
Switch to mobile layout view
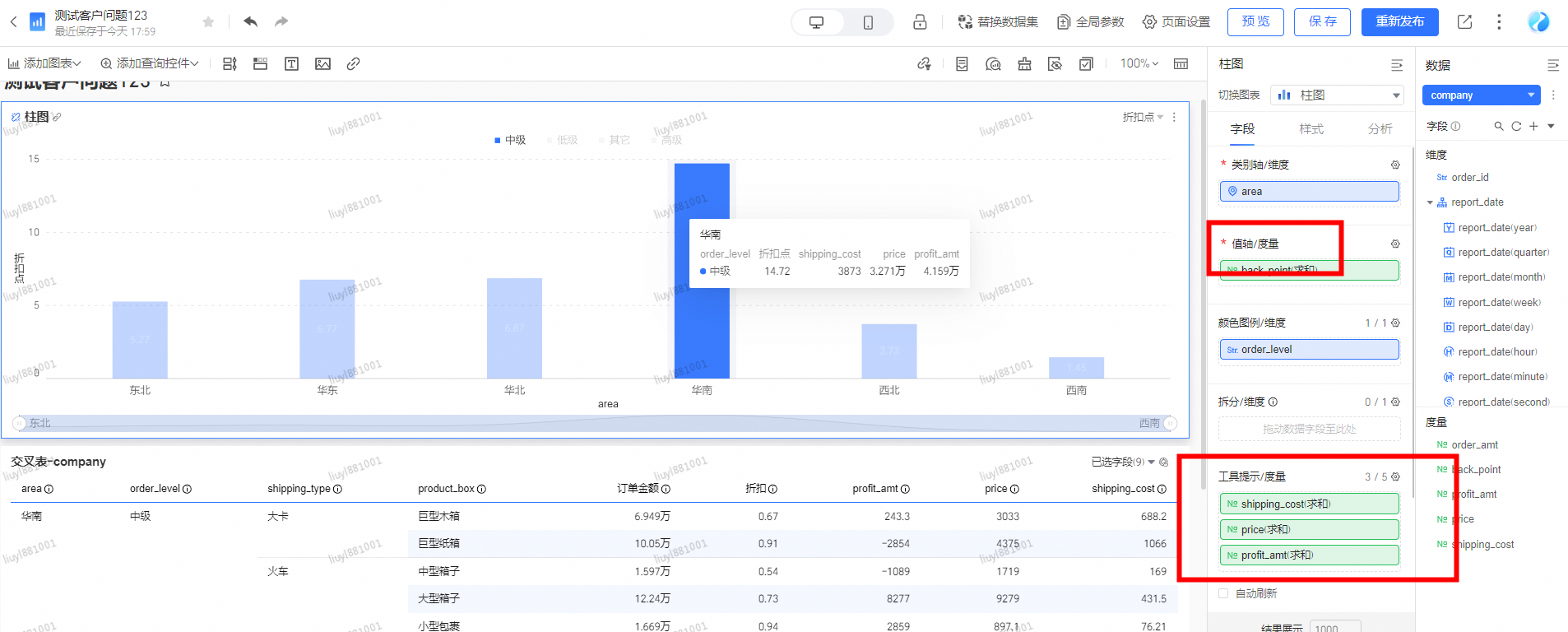[x=868, y=22]
